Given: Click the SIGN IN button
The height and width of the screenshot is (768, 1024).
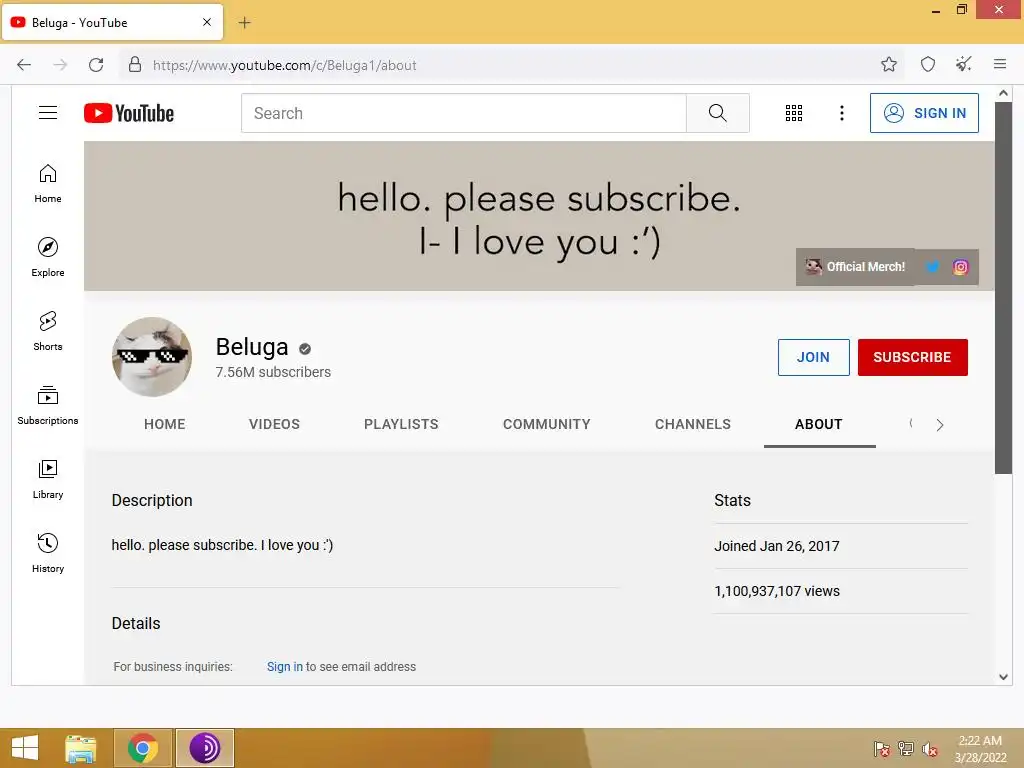Looking at the screenshot, I should [924, 113].
